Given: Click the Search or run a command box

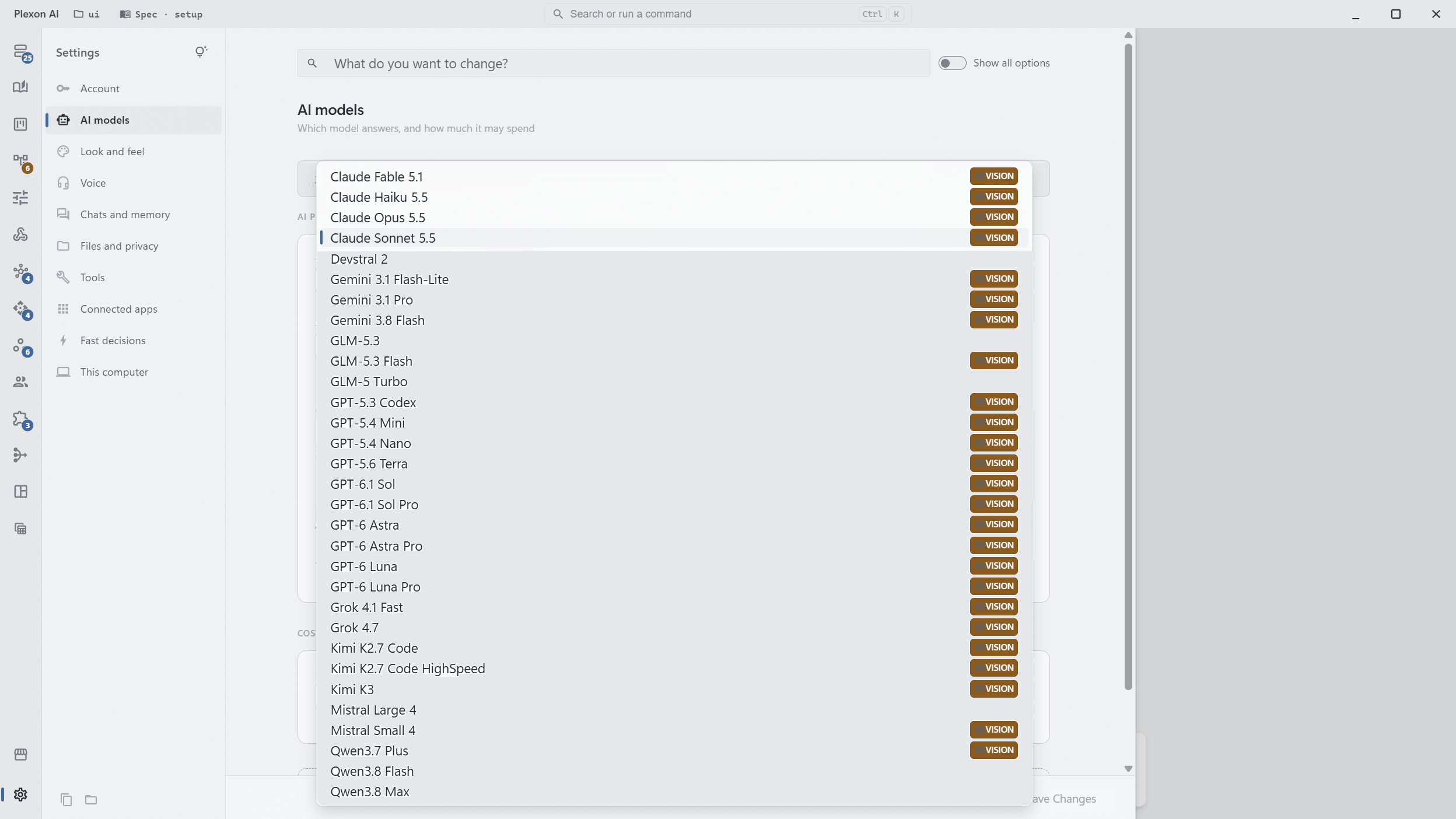Looking at the screenshot, I should (727, 14).
